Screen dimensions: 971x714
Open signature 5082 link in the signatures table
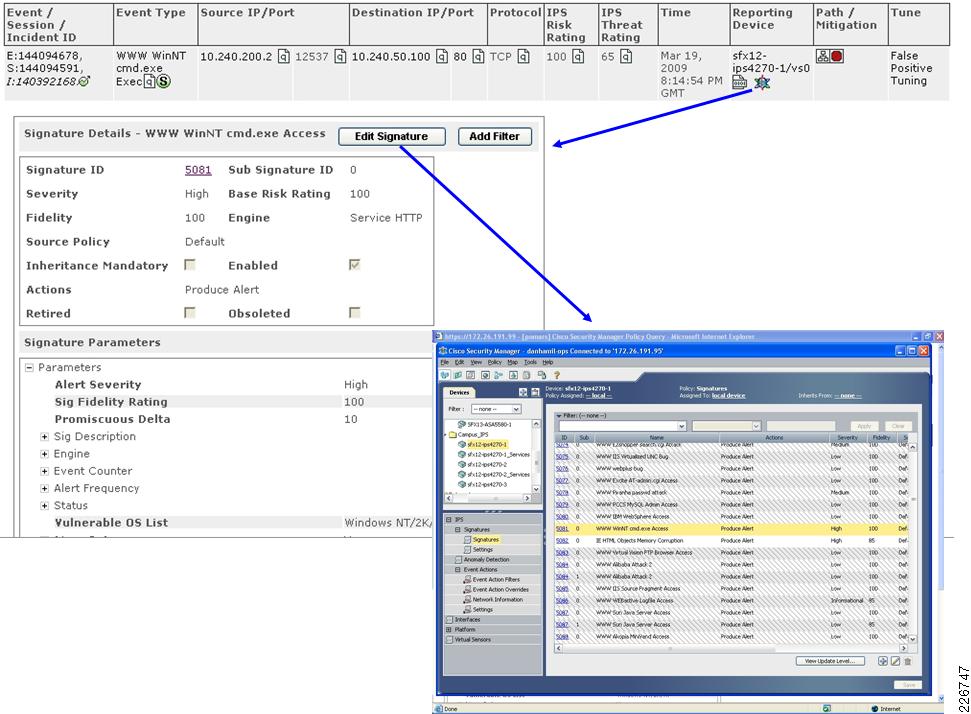562,541
